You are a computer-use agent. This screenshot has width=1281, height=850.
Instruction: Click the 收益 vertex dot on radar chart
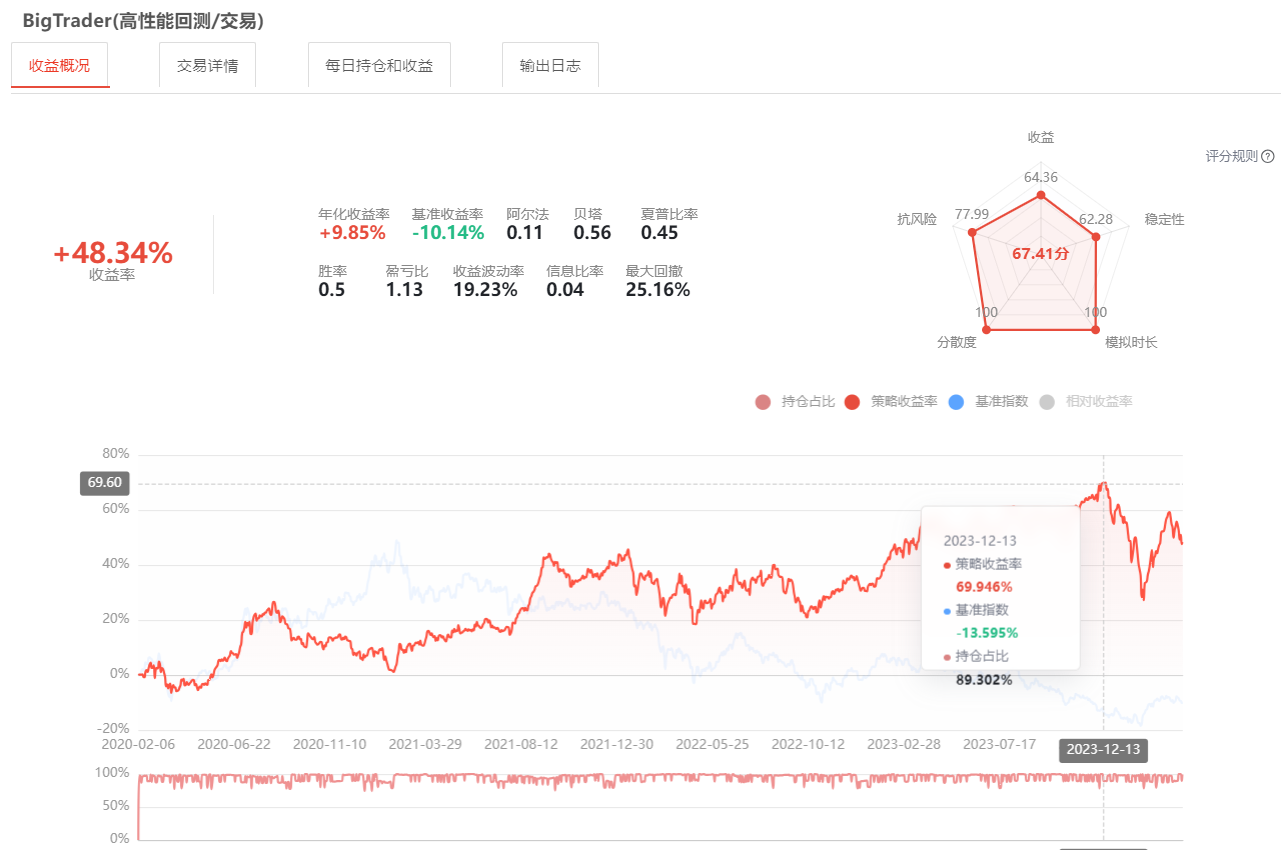(x=1041, y=196)
